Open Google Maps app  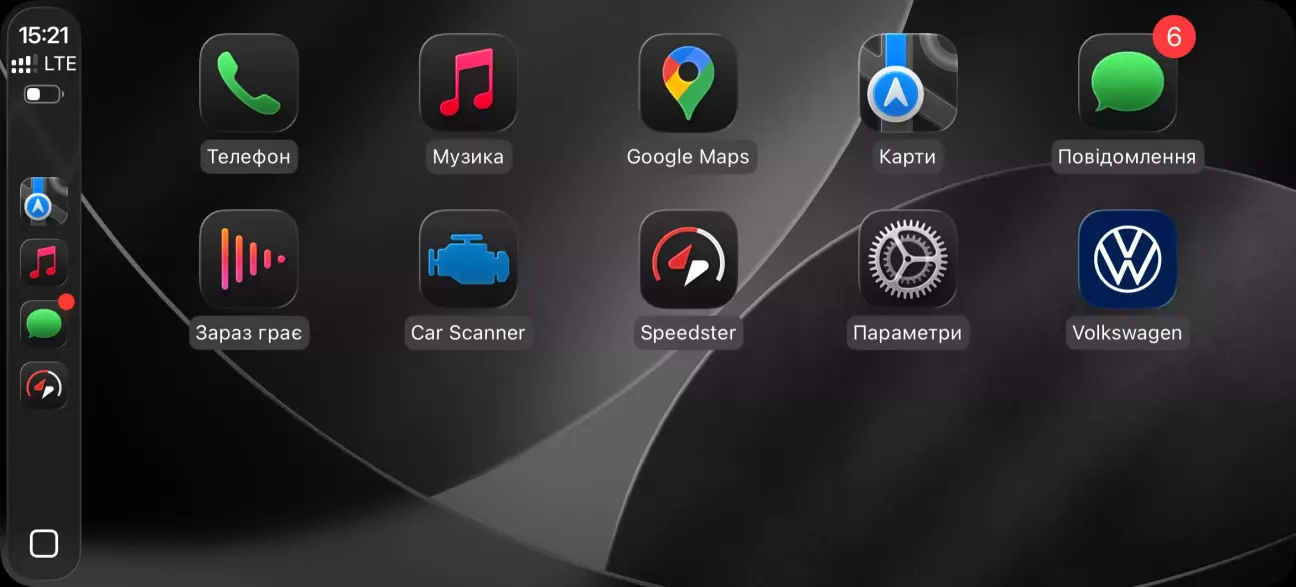(x=688, y=83)
